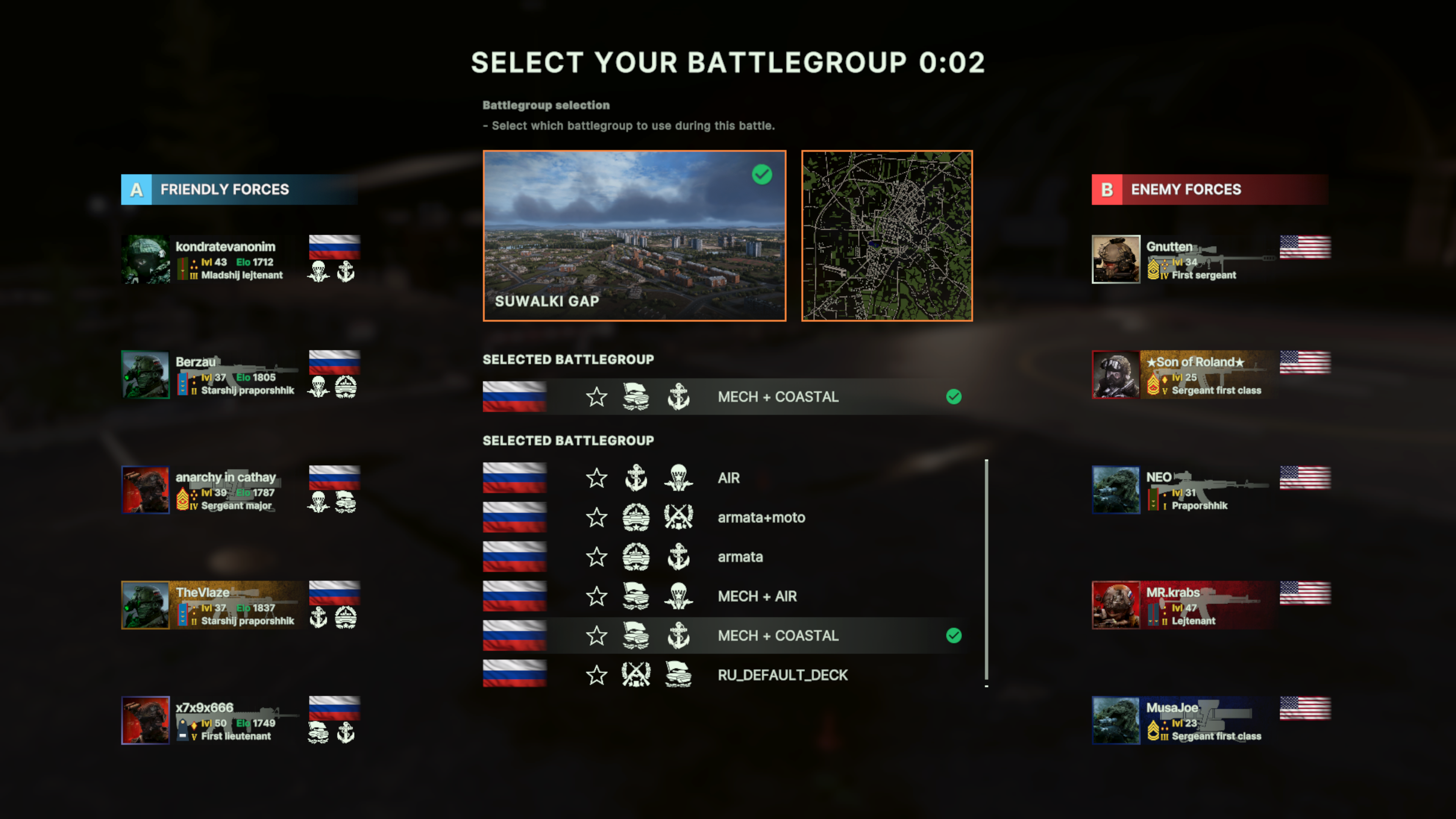Click crossed rifles icon in RU_DEFAULT_DECK row
Viewport: 1456px width, 819px height.
636,675
